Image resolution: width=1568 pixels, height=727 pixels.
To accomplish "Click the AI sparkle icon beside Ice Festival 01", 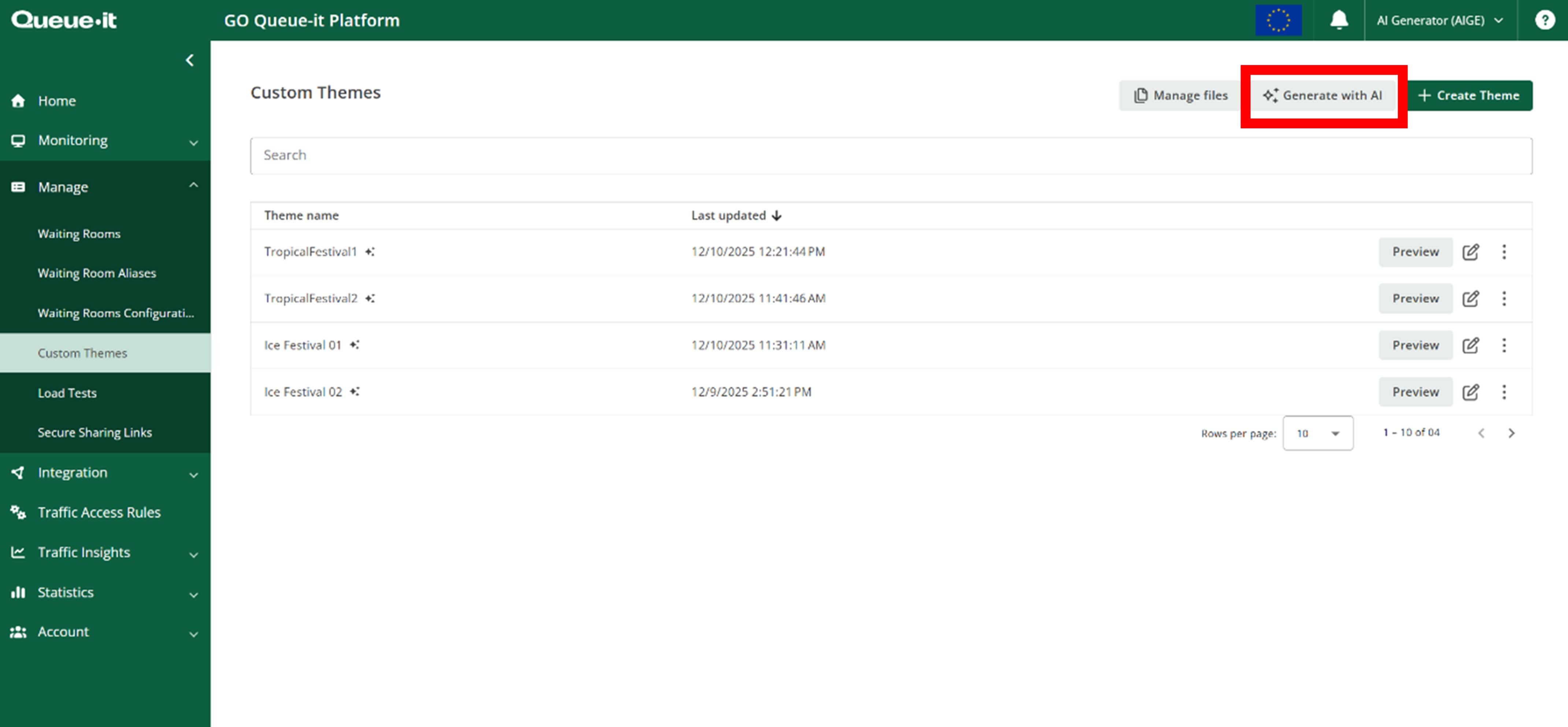I will 355,344.
